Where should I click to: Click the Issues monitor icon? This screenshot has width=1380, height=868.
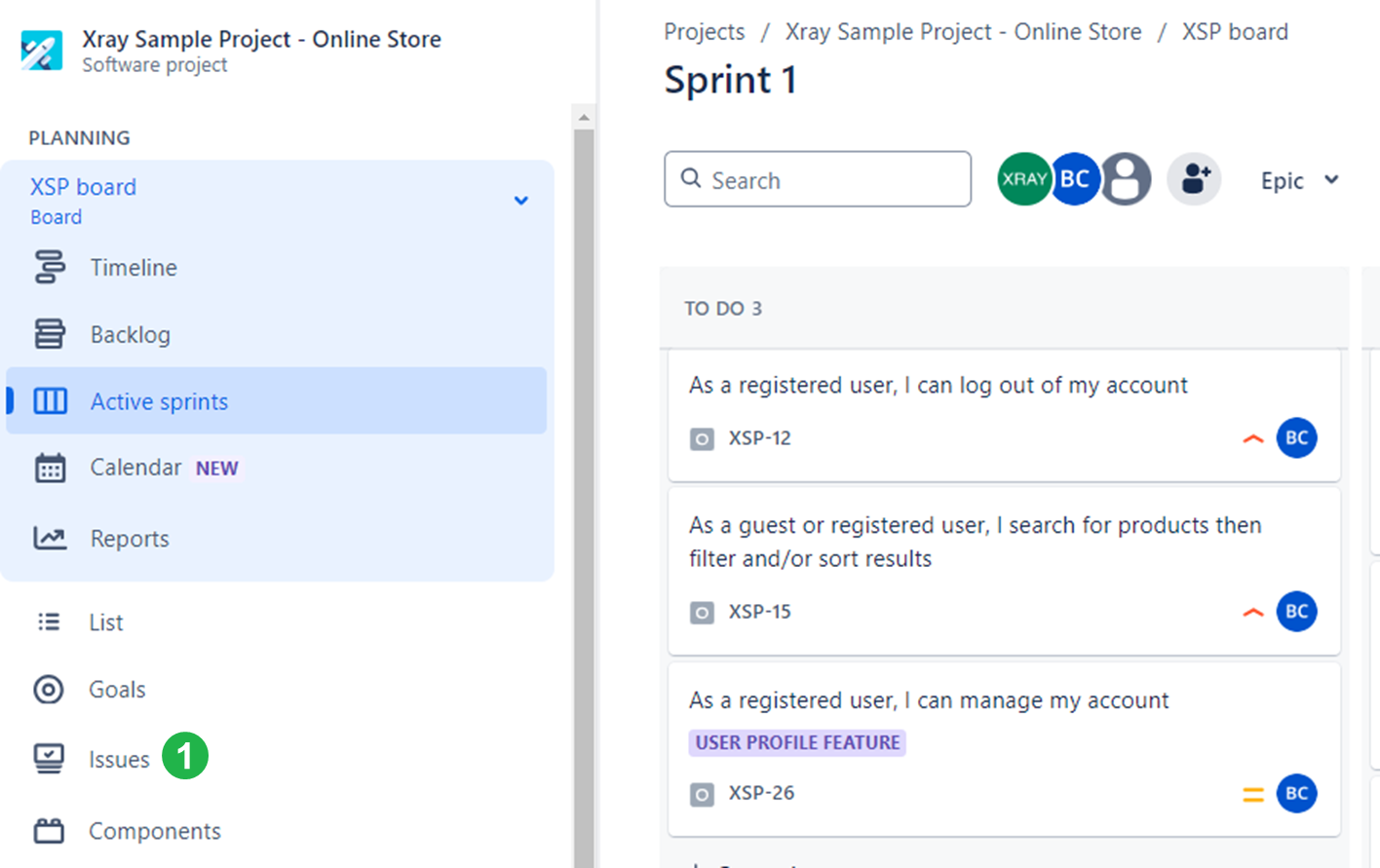click(49, 758)
